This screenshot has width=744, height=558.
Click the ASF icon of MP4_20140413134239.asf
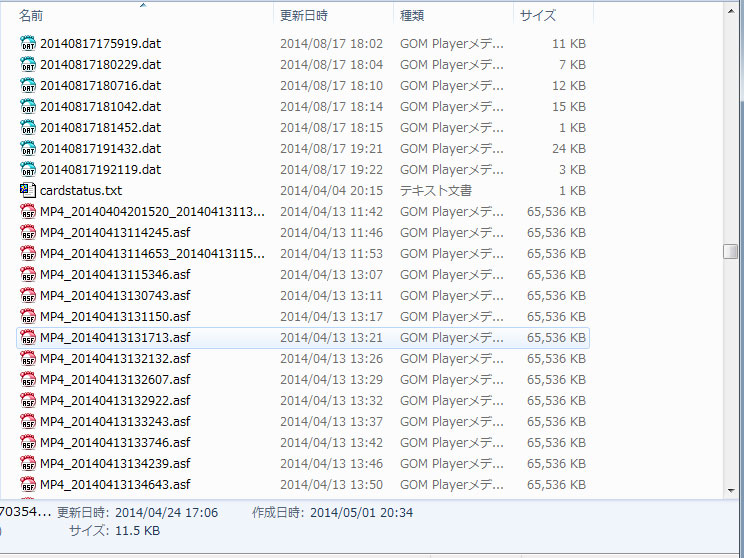(28, 463)
